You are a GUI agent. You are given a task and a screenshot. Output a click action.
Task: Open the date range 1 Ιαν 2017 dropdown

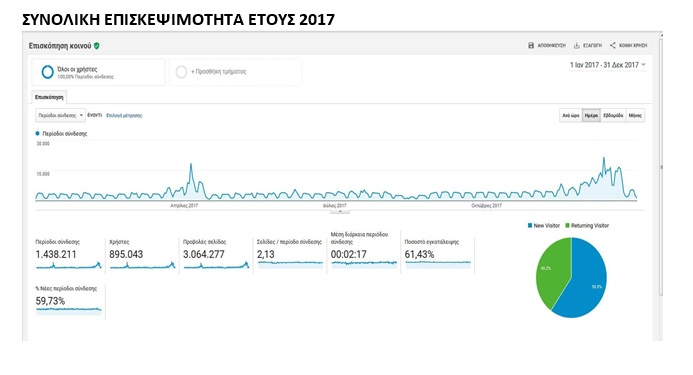click(608, 65)
